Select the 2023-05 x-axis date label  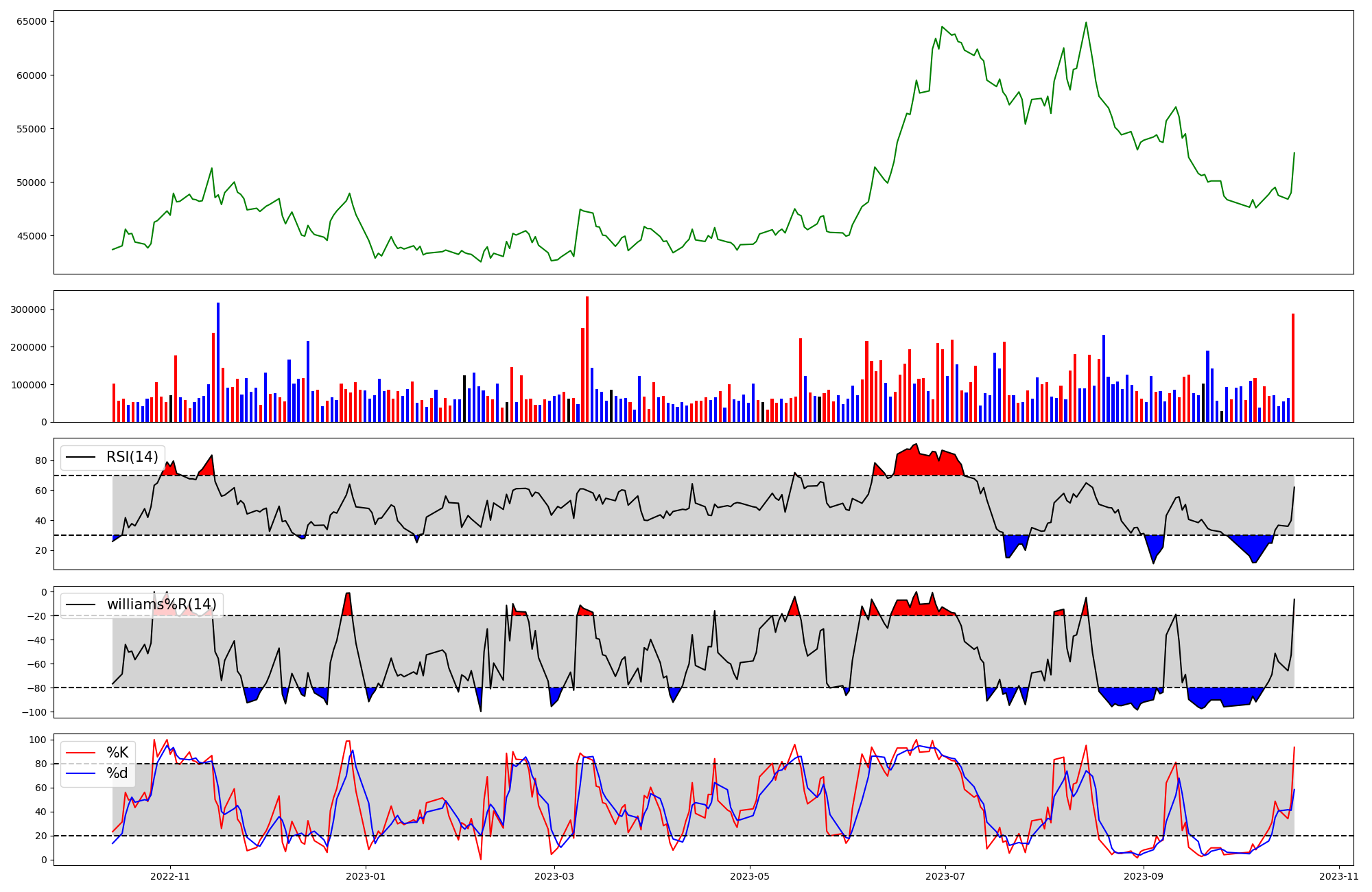750,876
